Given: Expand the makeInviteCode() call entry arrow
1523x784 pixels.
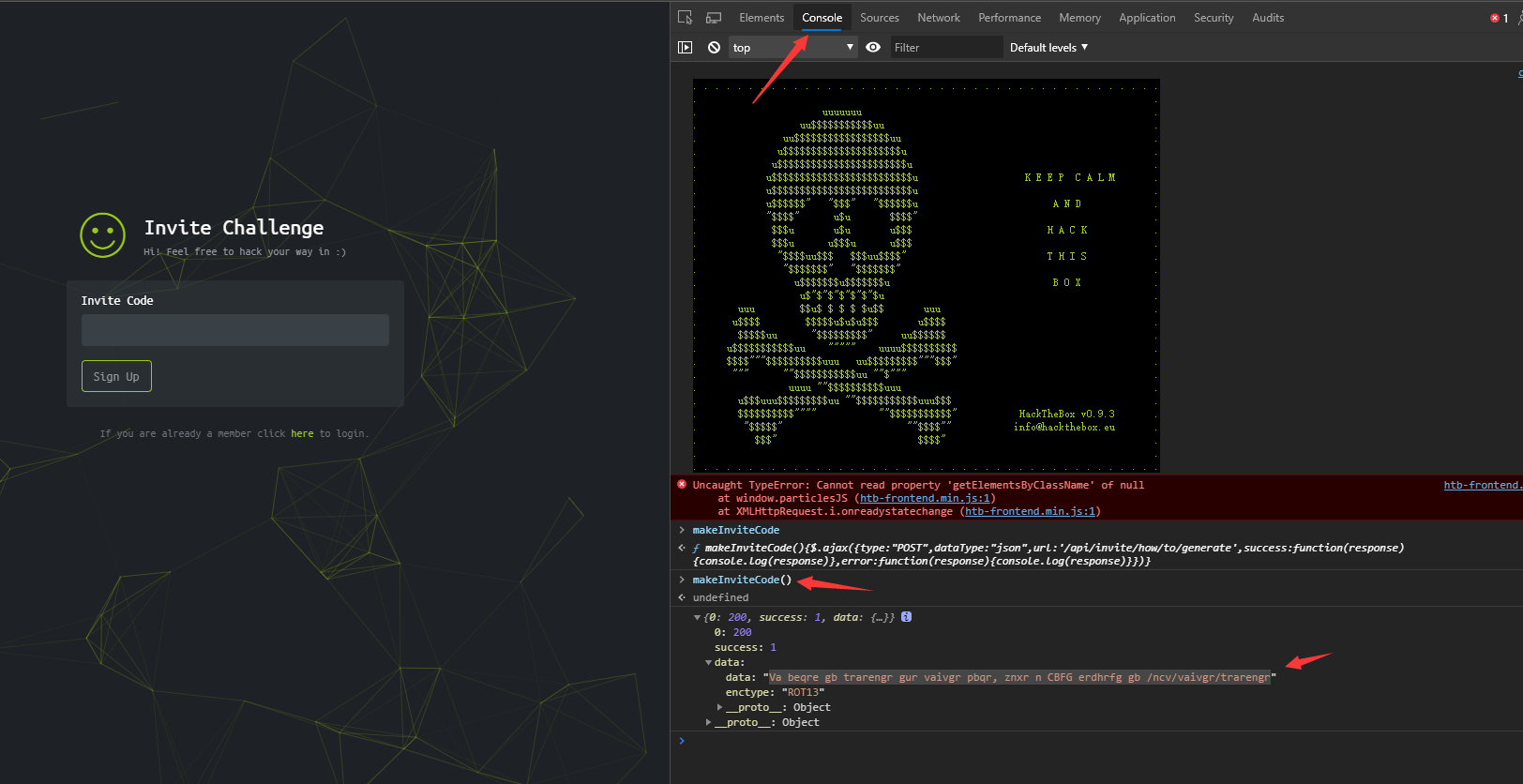Looking at the screenshot, I should pyautogui.click(x=682, y=580).
